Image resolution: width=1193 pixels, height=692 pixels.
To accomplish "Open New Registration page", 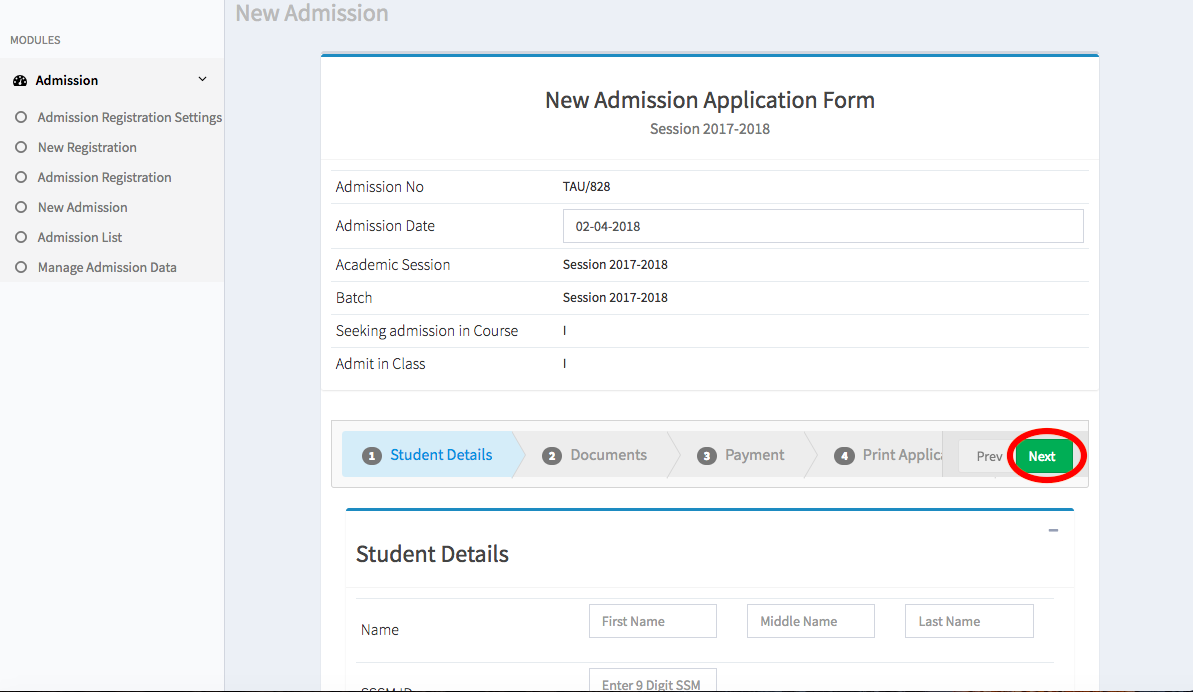I will tap(87, 148).
